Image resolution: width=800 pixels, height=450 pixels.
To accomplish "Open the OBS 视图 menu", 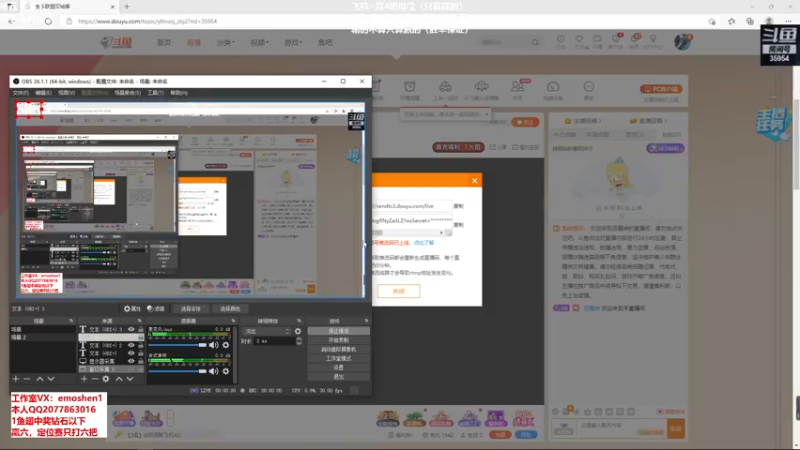I will (66, 93).
